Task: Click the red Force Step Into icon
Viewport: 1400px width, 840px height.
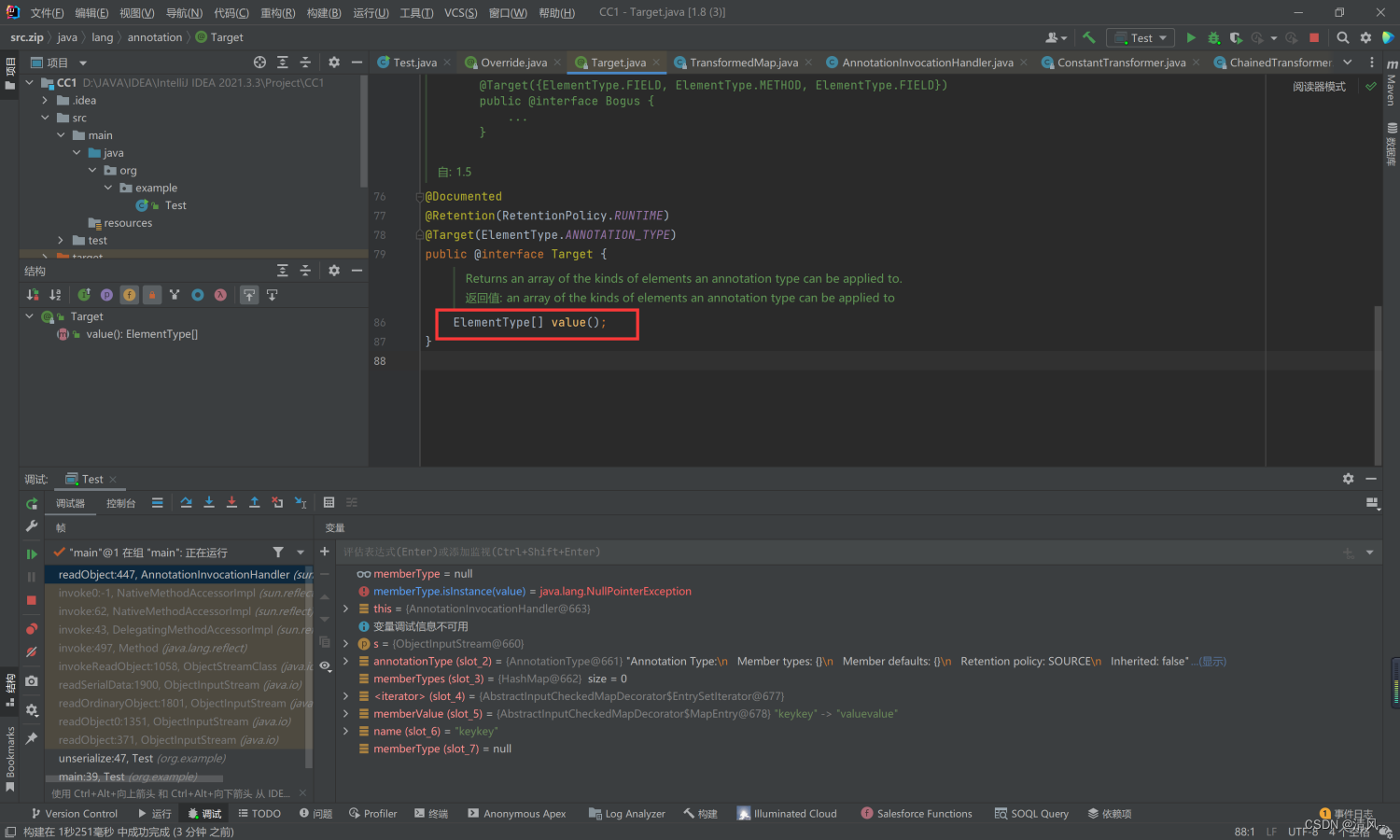Action: click(231, 502)
